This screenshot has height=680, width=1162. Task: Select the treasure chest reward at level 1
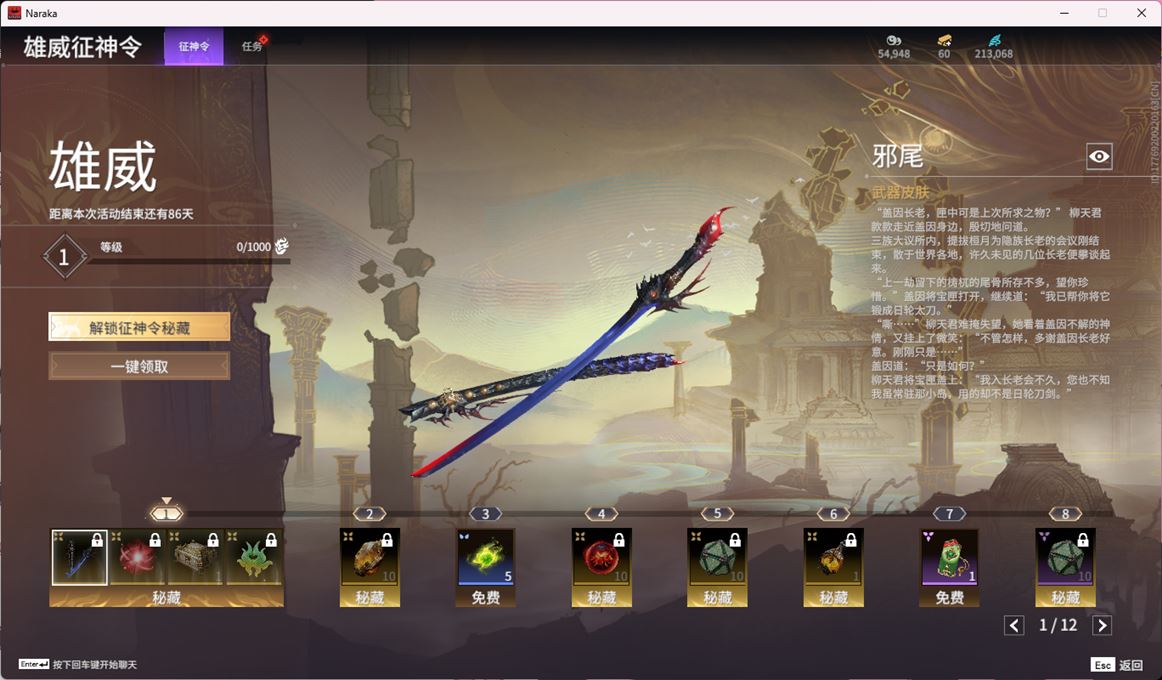pyautogui.click(x=195, y=557)
